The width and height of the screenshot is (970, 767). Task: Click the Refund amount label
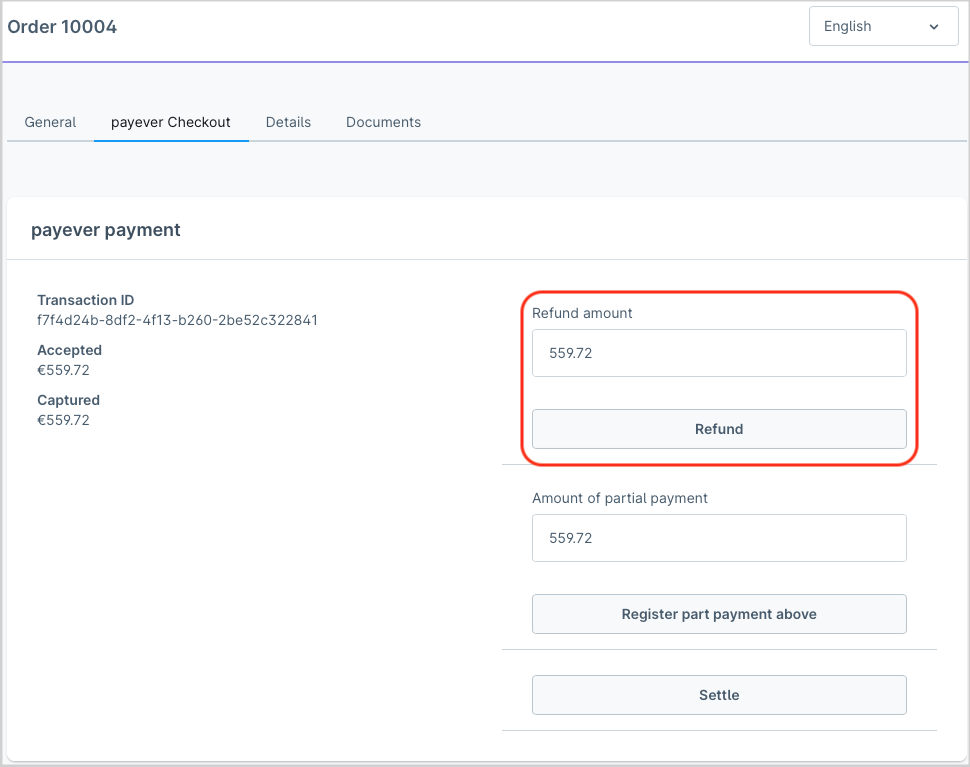coord(582,313)
